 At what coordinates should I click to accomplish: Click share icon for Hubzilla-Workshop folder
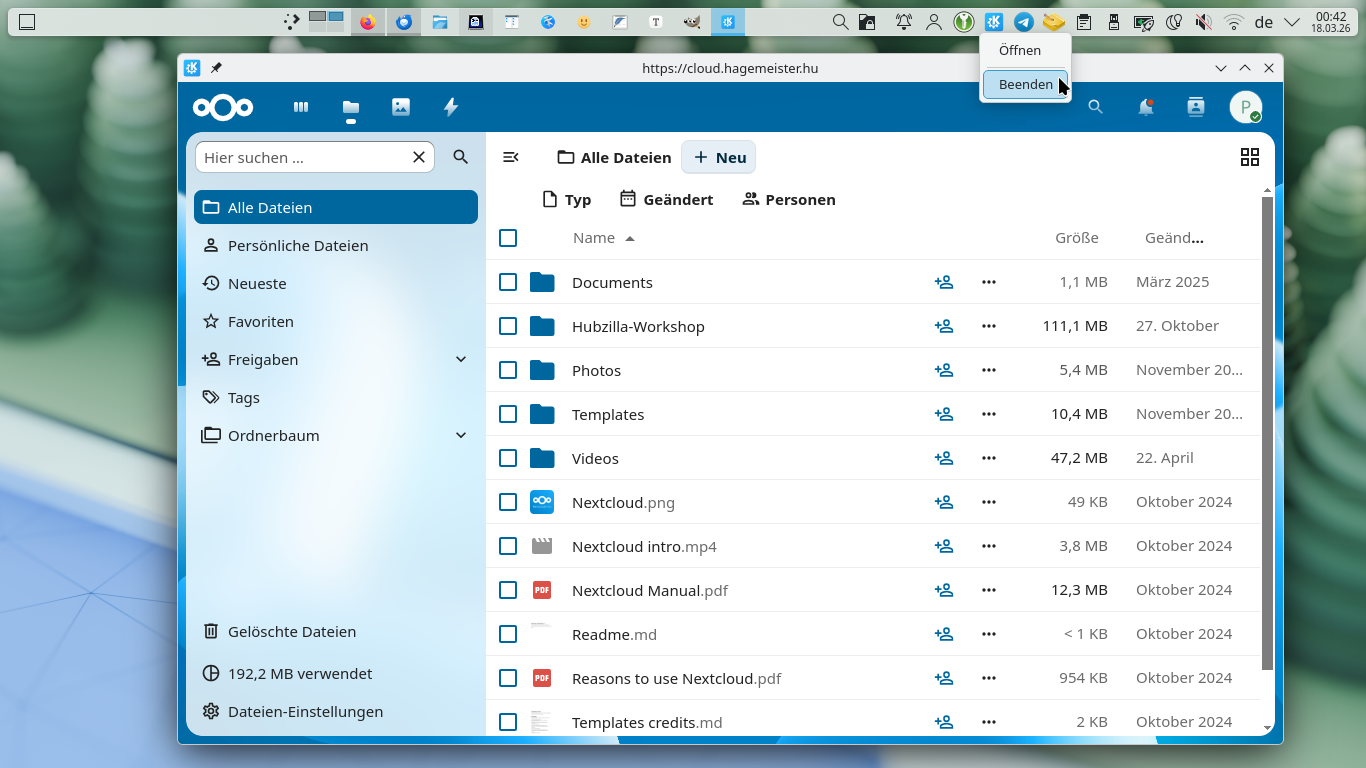click(x=943, y=326)
